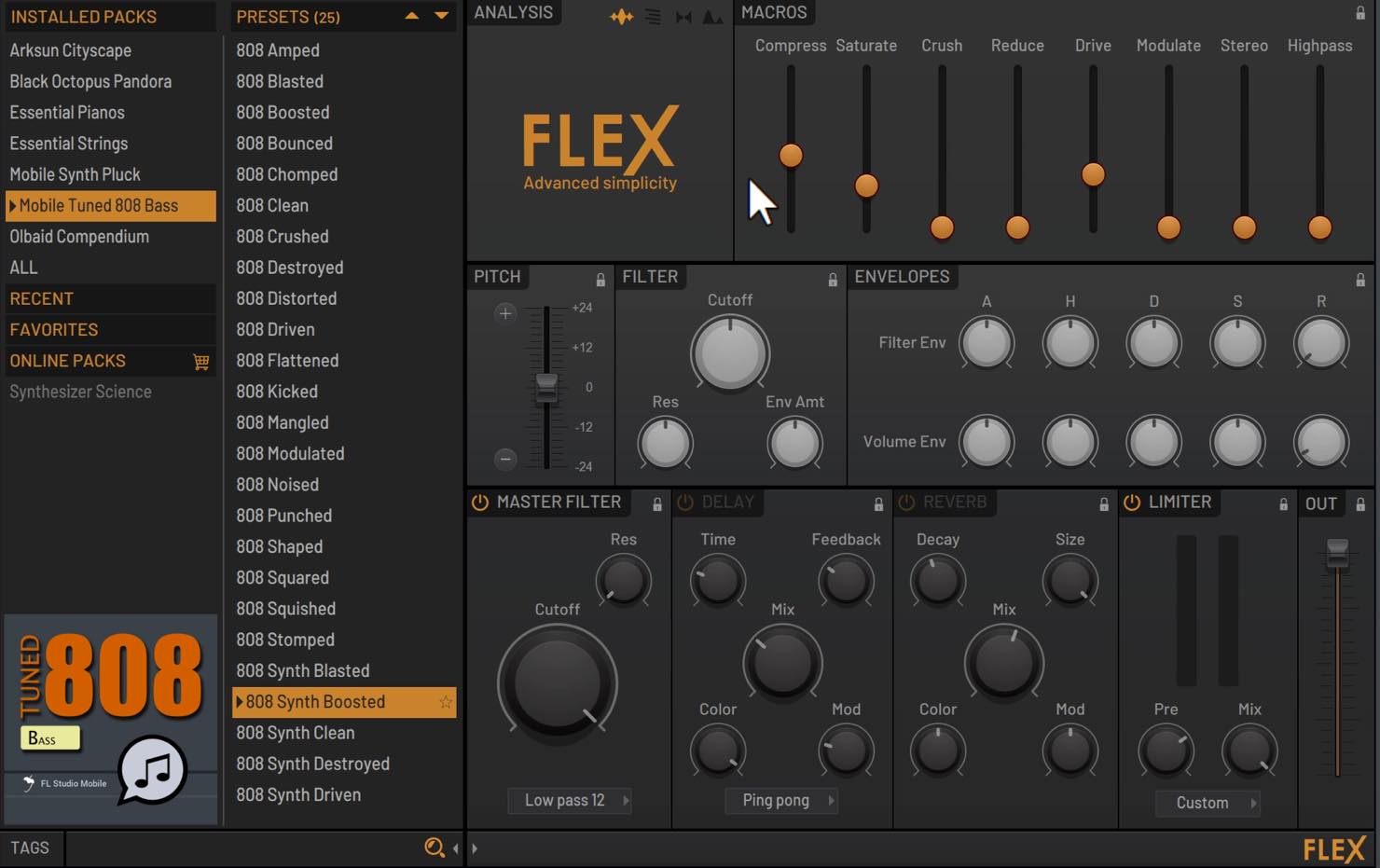Click the Highpass macro slider handle
This screenshot has height=868, width=1380.
1319,227
